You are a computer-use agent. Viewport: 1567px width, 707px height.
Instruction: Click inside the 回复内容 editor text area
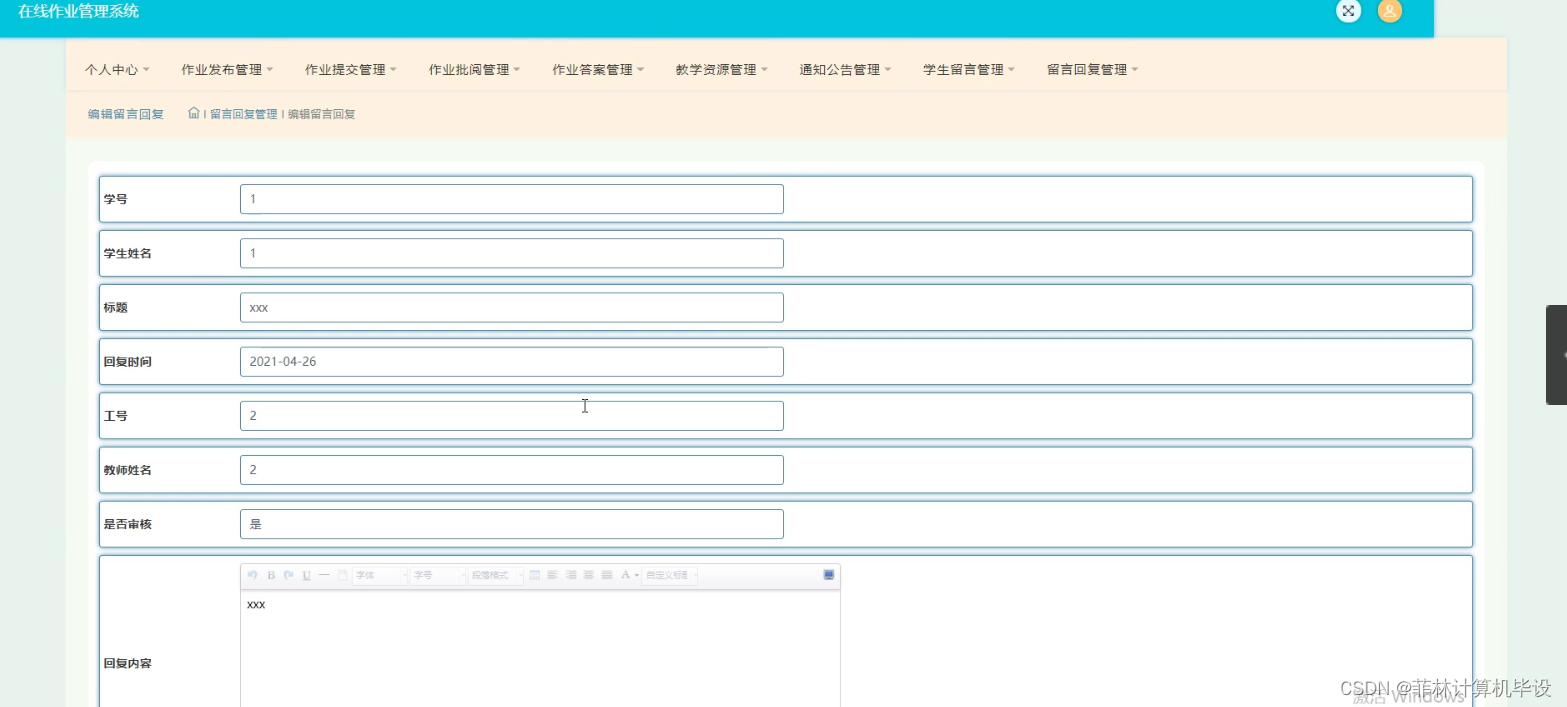pos(540,648)
